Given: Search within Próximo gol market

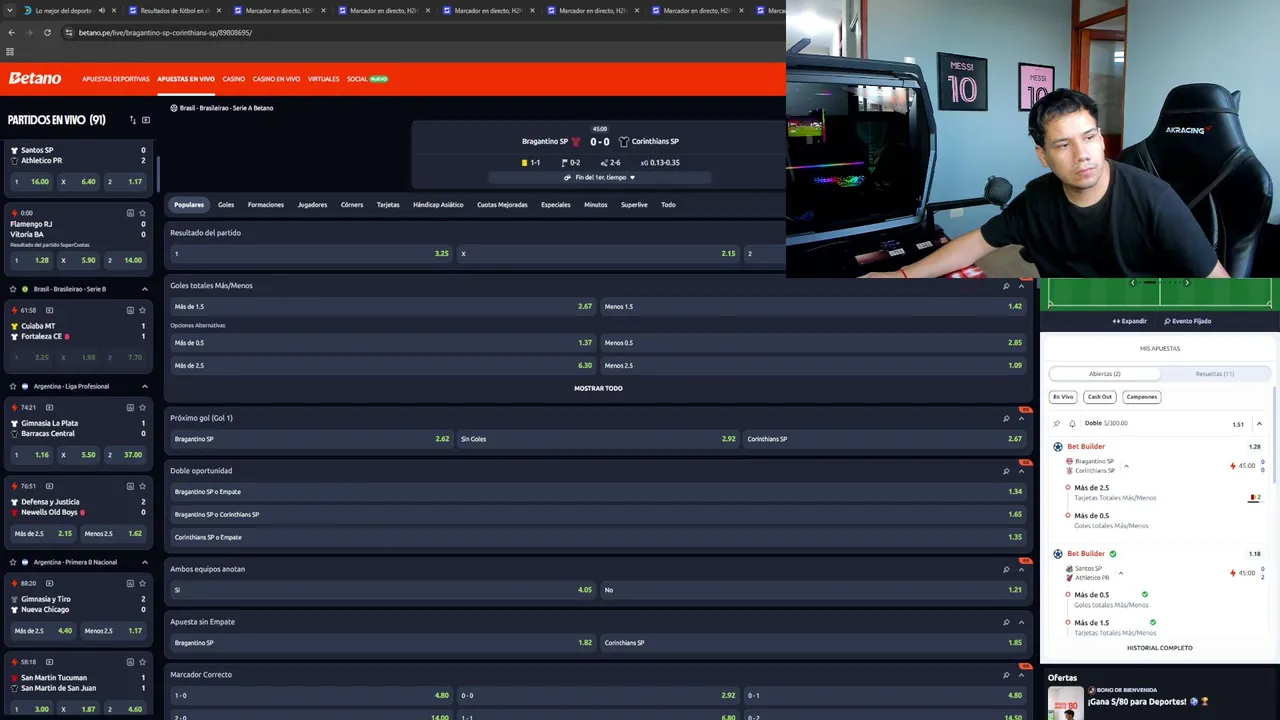Looking at the screenshot, I should [1006, 418].
